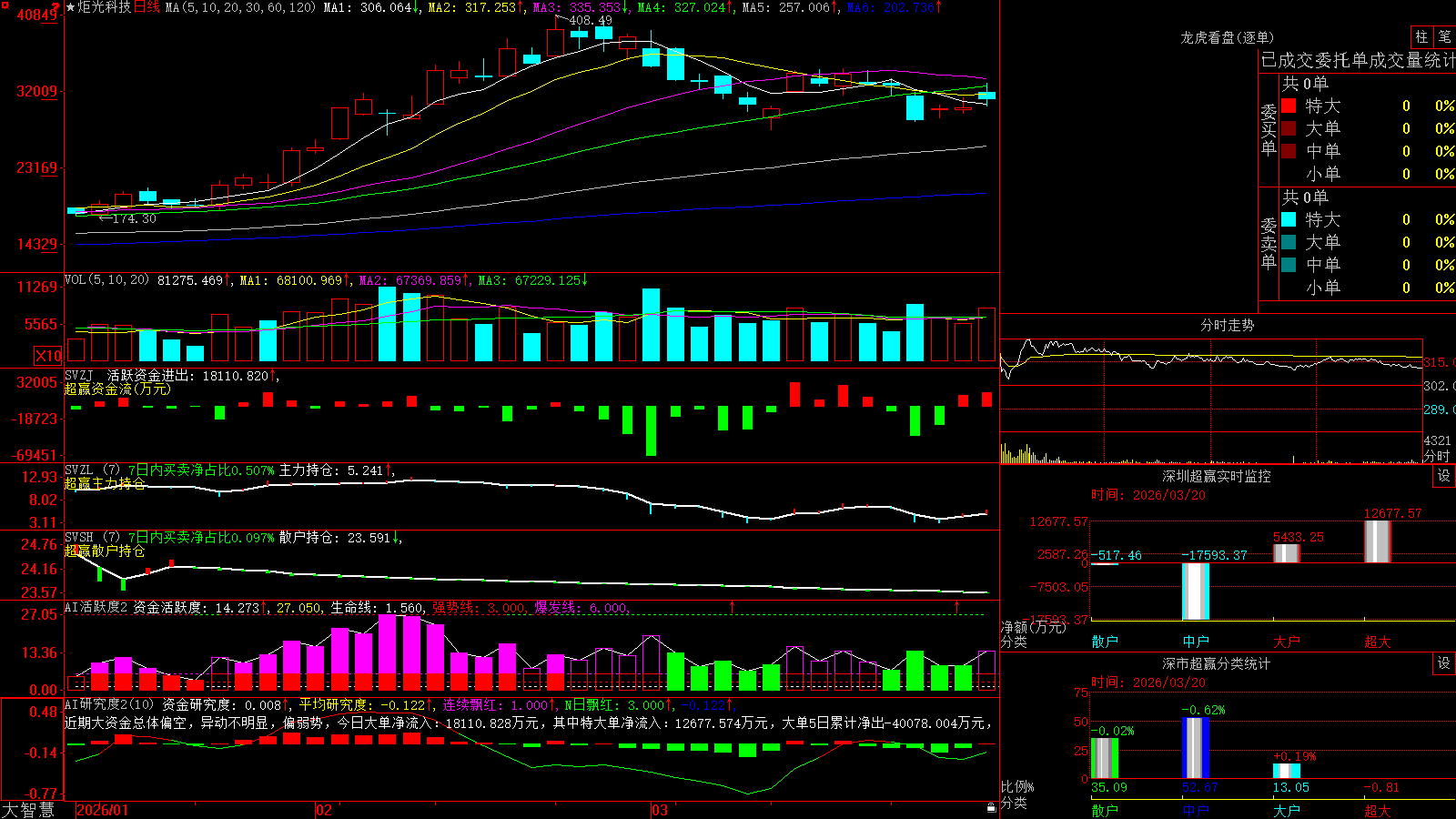Select 超大 category in 深市超赢分类统计 chart
This screenshot has width=1456, height=819.
pyautogui.click(x=1378, y=811)
